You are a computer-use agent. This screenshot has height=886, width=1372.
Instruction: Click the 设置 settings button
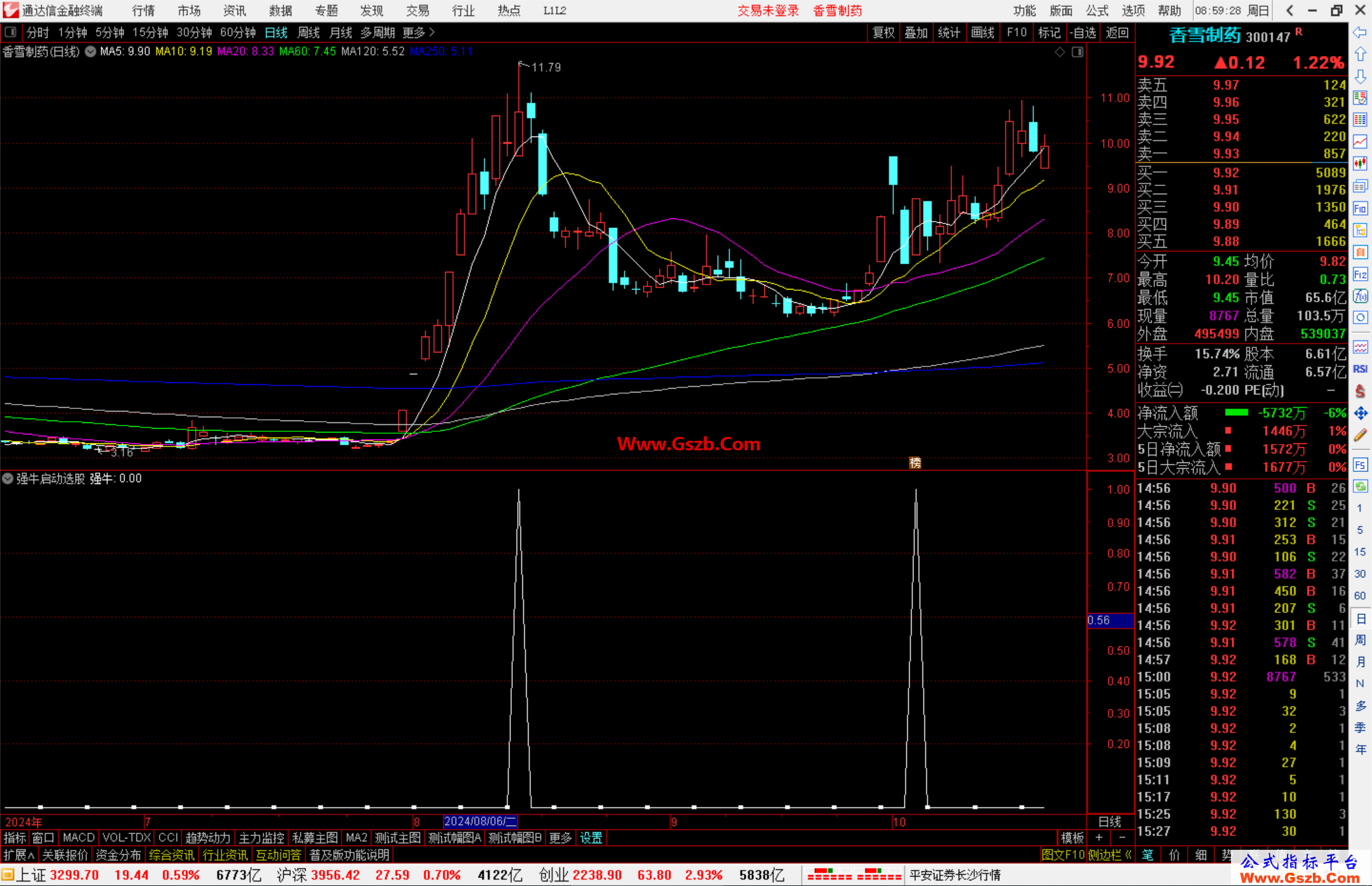pyautogui.click(x=591, y=838)
